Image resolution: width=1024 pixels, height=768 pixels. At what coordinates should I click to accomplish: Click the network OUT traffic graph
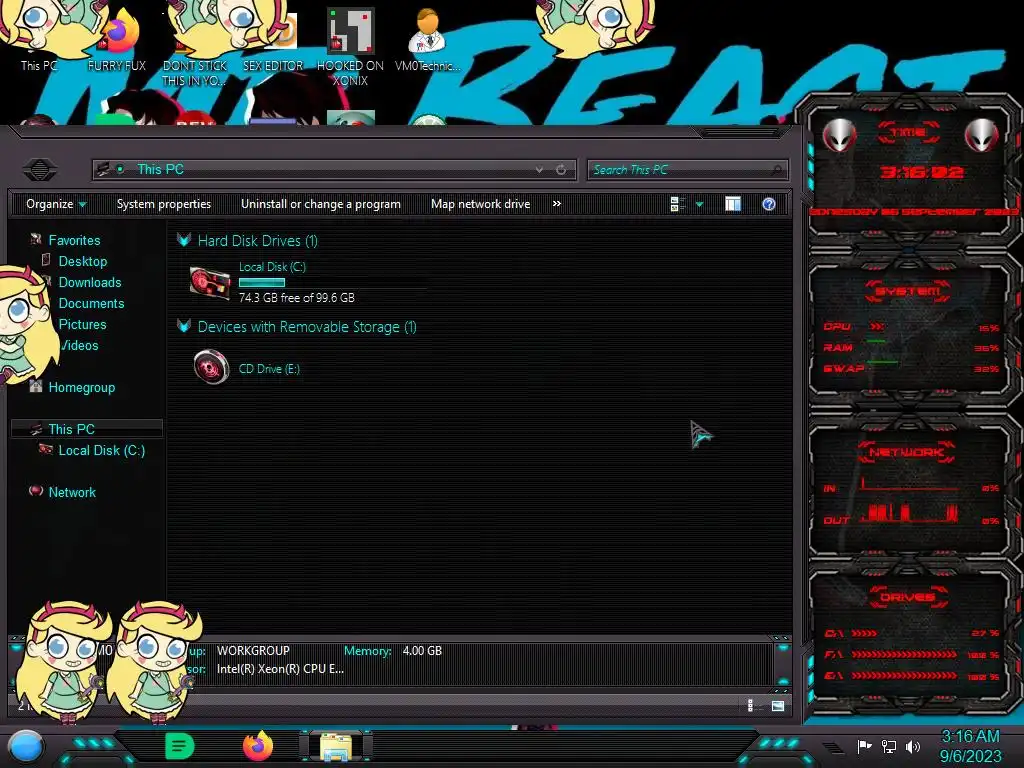(910, 513)
